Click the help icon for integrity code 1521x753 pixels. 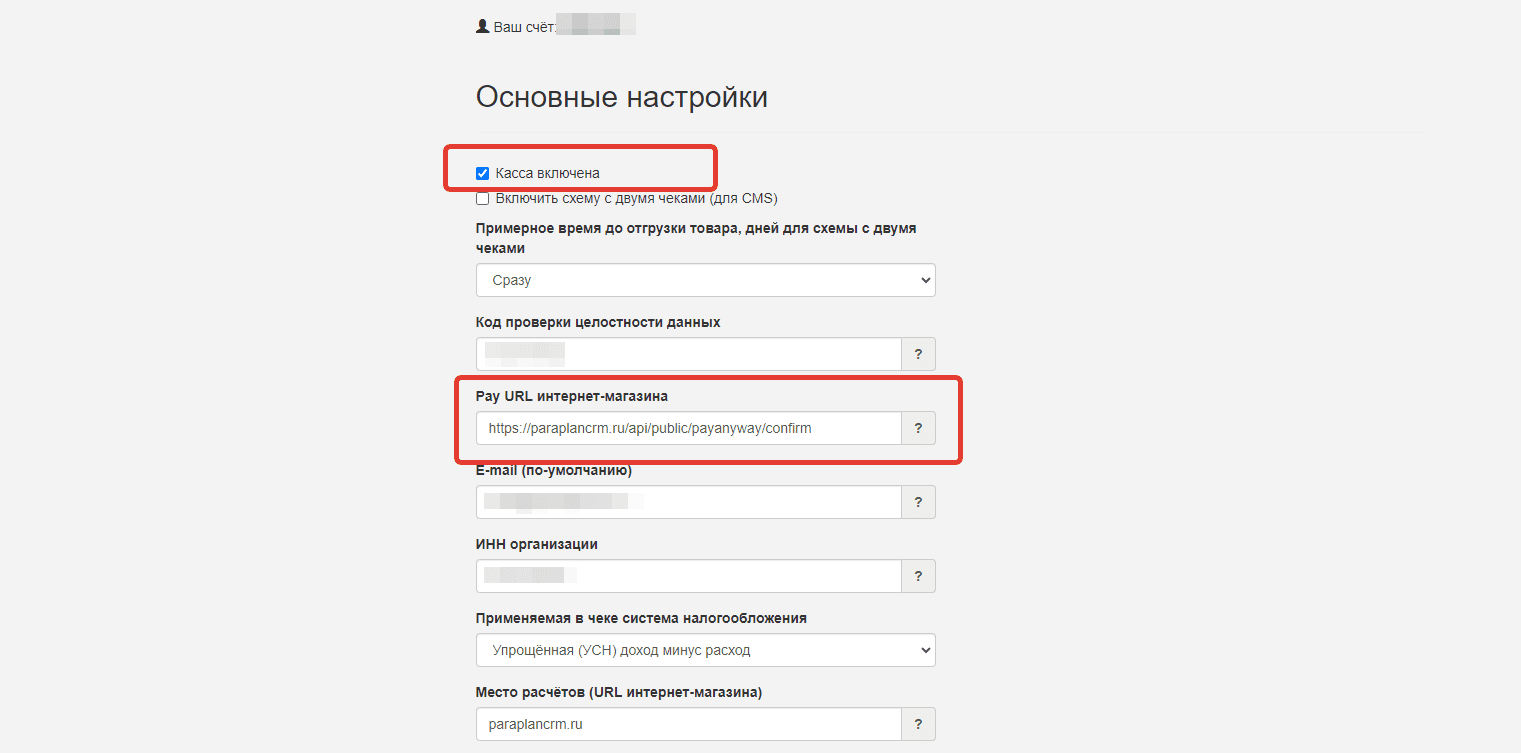coord(918,354)
